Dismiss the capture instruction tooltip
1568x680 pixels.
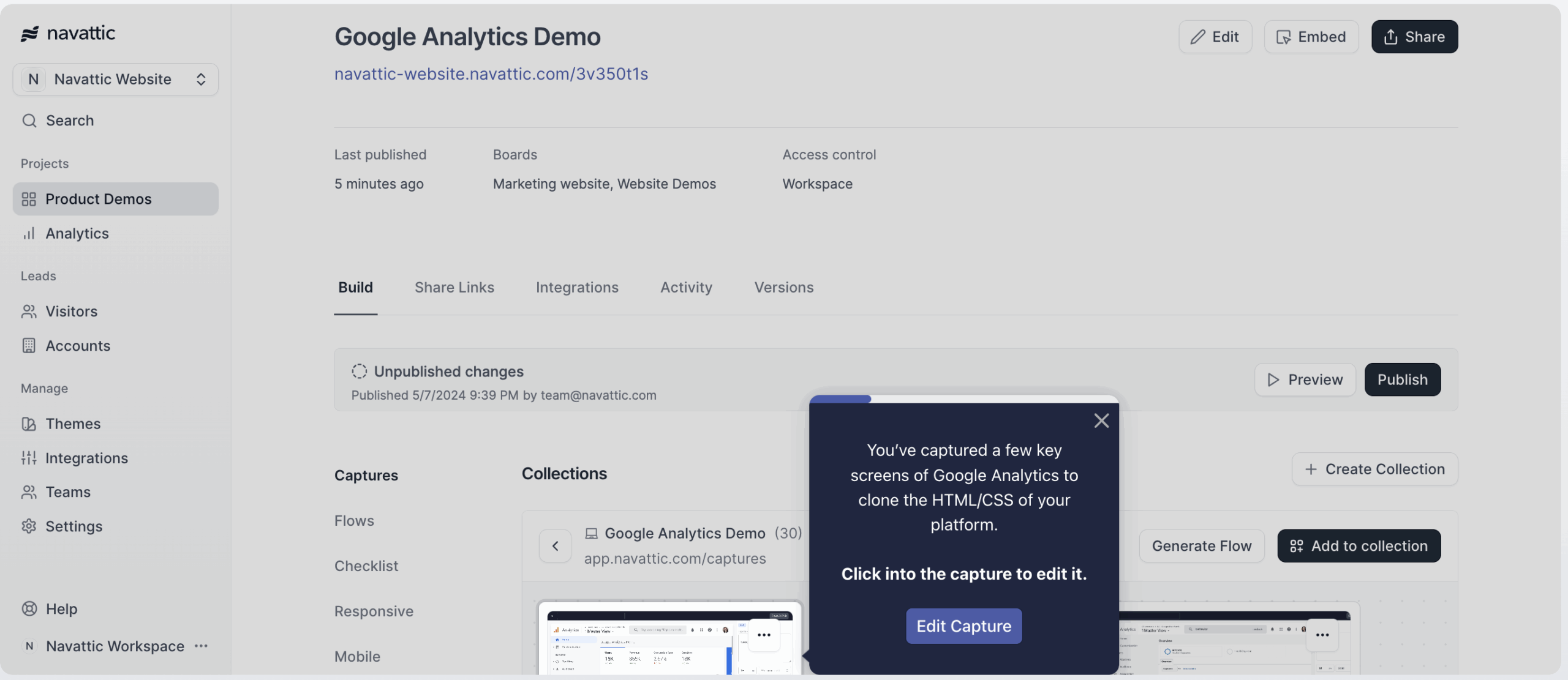coord(1101,420)
